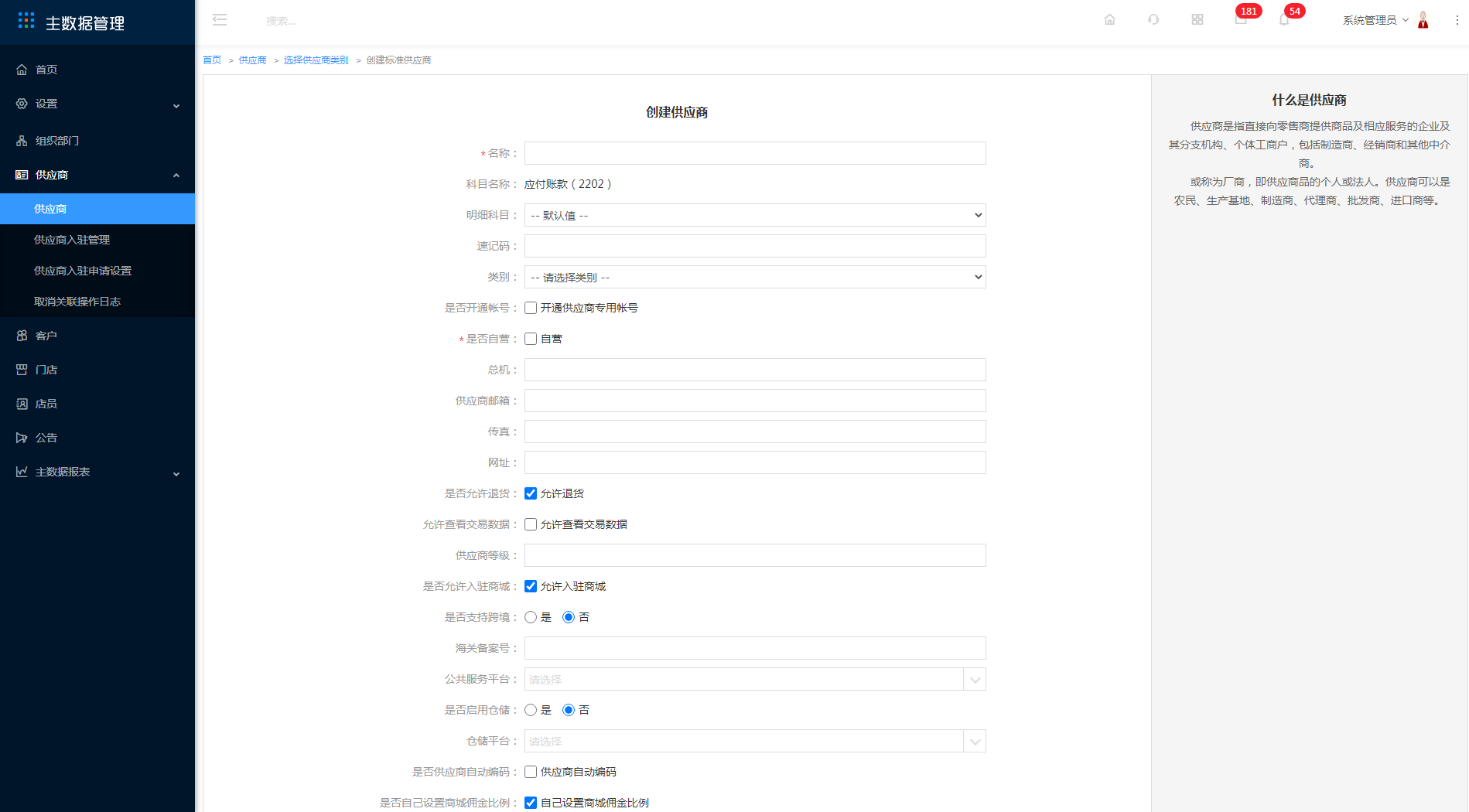The height and width of the screenshot is (812, 1469).
Task: Go to 组织部门 in sidebar
Action: click(x=97, y=141)
